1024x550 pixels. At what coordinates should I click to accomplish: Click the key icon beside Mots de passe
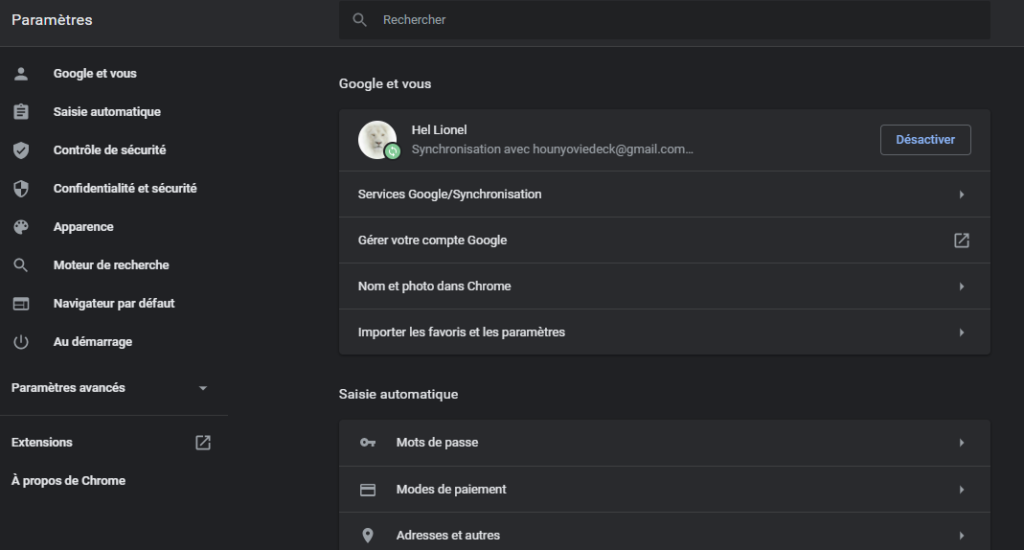point(368,443)
